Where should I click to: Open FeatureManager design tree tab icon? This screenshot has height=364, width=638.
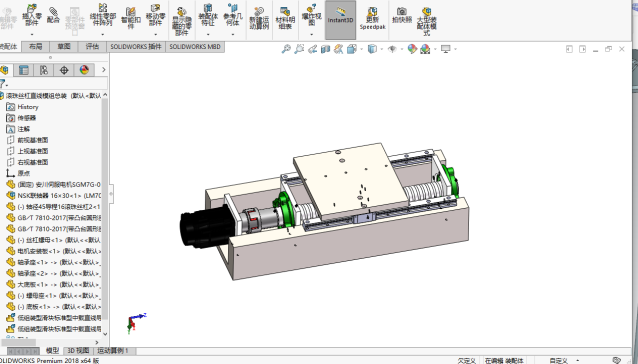(x=4, y=70)
